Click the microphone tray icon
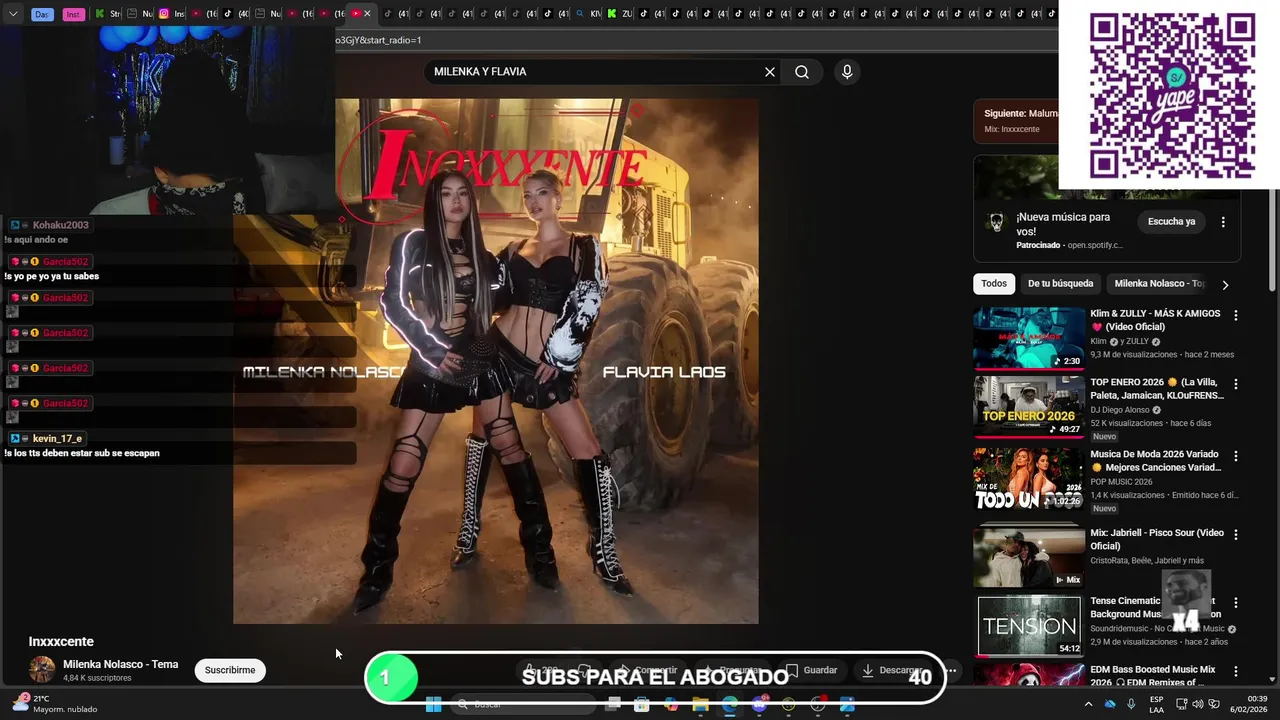Screen dimensions: 1280x720 (x=1131, y=704)
